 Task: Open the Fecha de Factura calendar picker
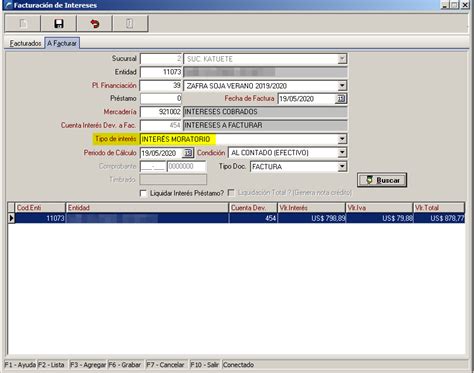pyautogui.click(x=341, y=99)
